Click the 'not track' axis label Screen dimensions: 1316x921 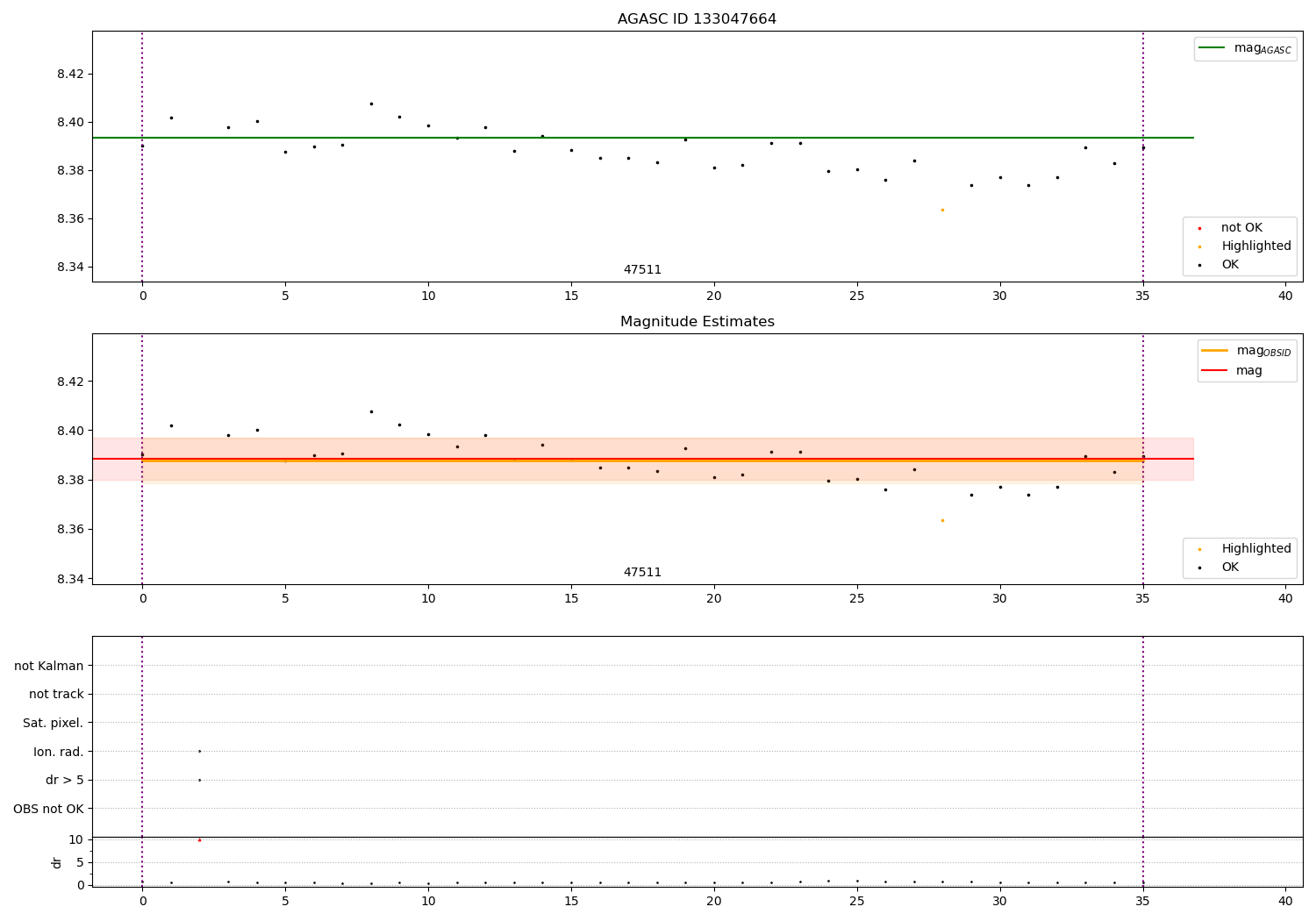(56, 695)
